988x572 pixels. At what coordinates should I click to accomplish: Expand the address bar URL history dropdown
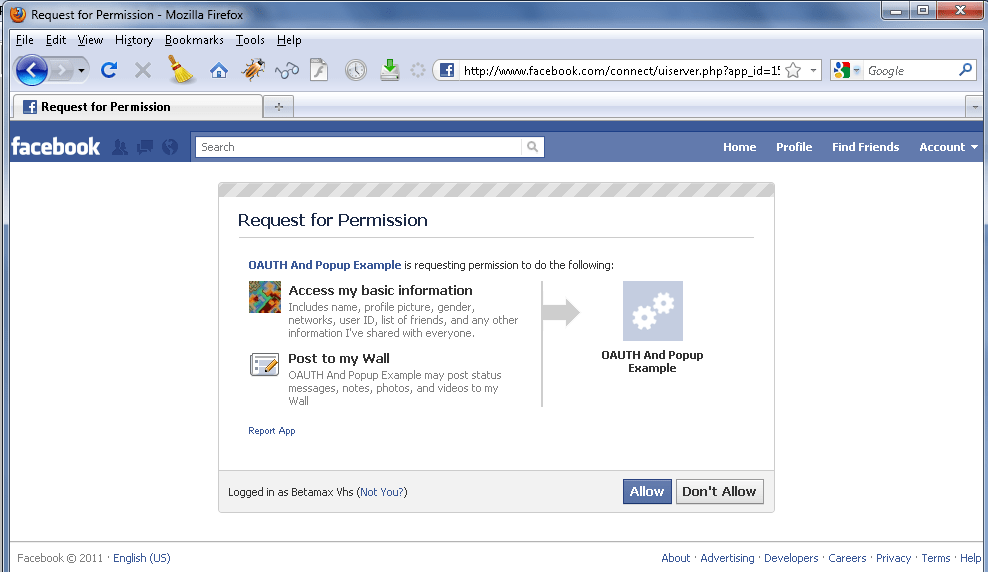(x=813, y=71)
